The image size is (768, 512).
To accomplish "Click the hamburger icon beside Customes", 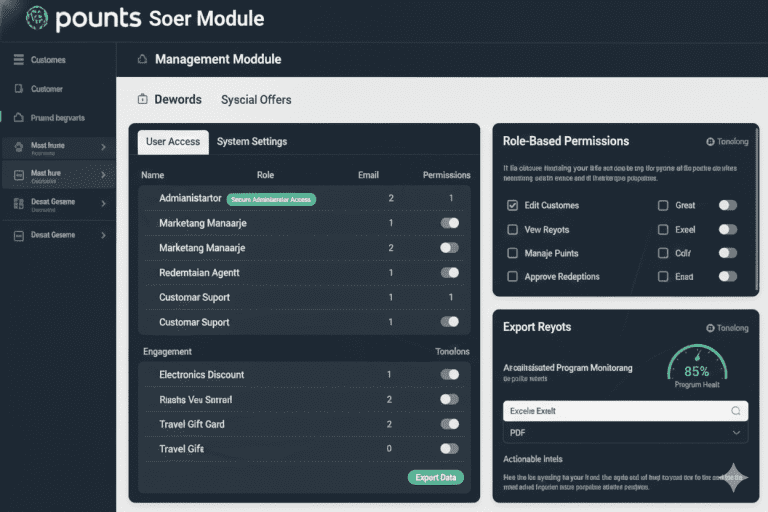I will click(18, 60).
